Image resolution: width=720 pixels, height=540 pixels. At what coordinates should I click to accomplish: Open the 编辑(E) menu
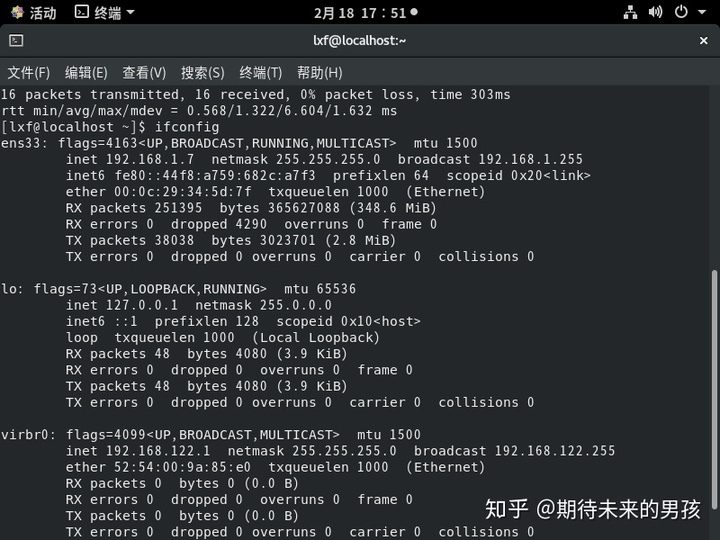[86, 73]
